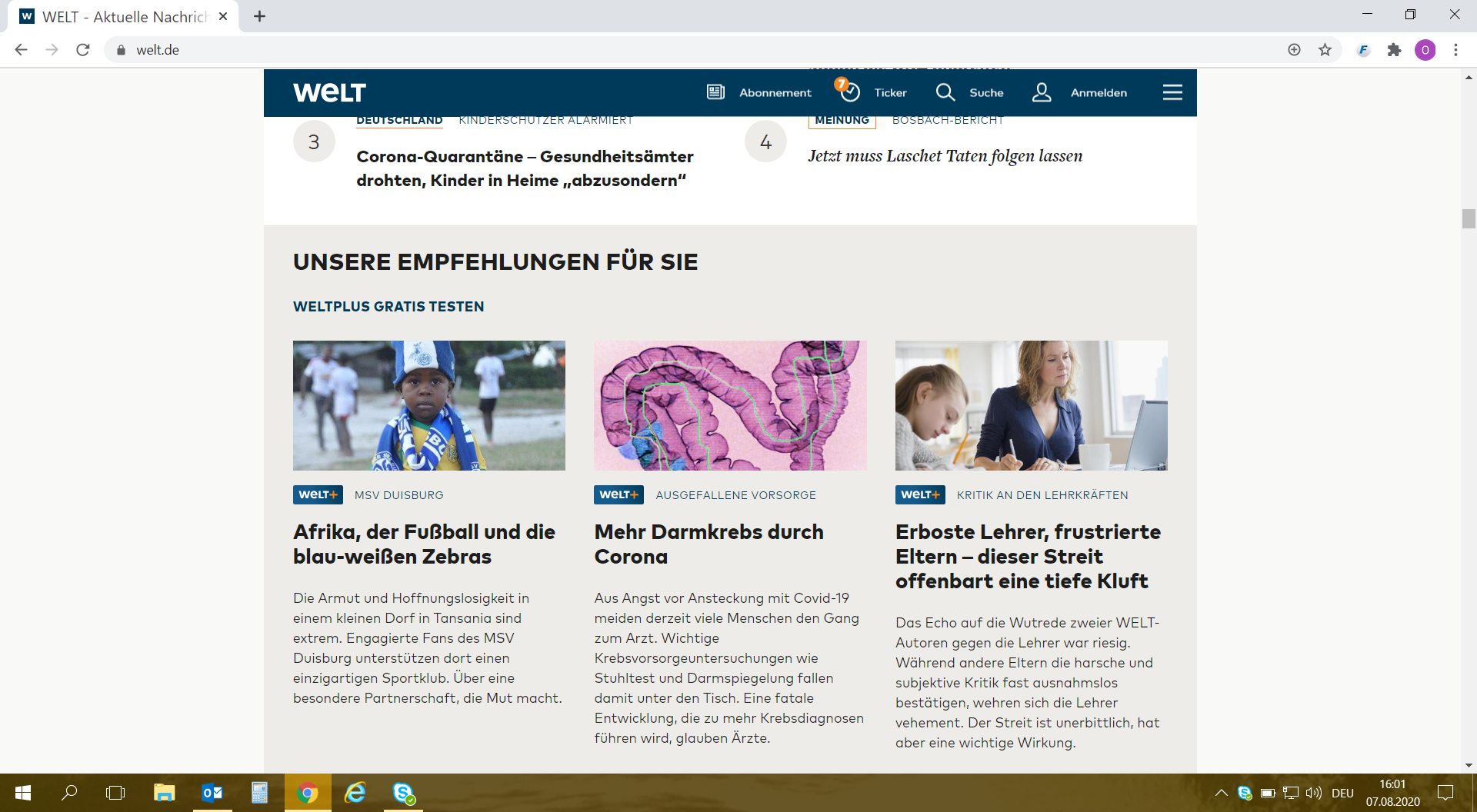Open article 'Afrika, der Fußball und die blau-weißen Zebras'
Viewport: 1477px width, 812px height.
click(424, 544)
